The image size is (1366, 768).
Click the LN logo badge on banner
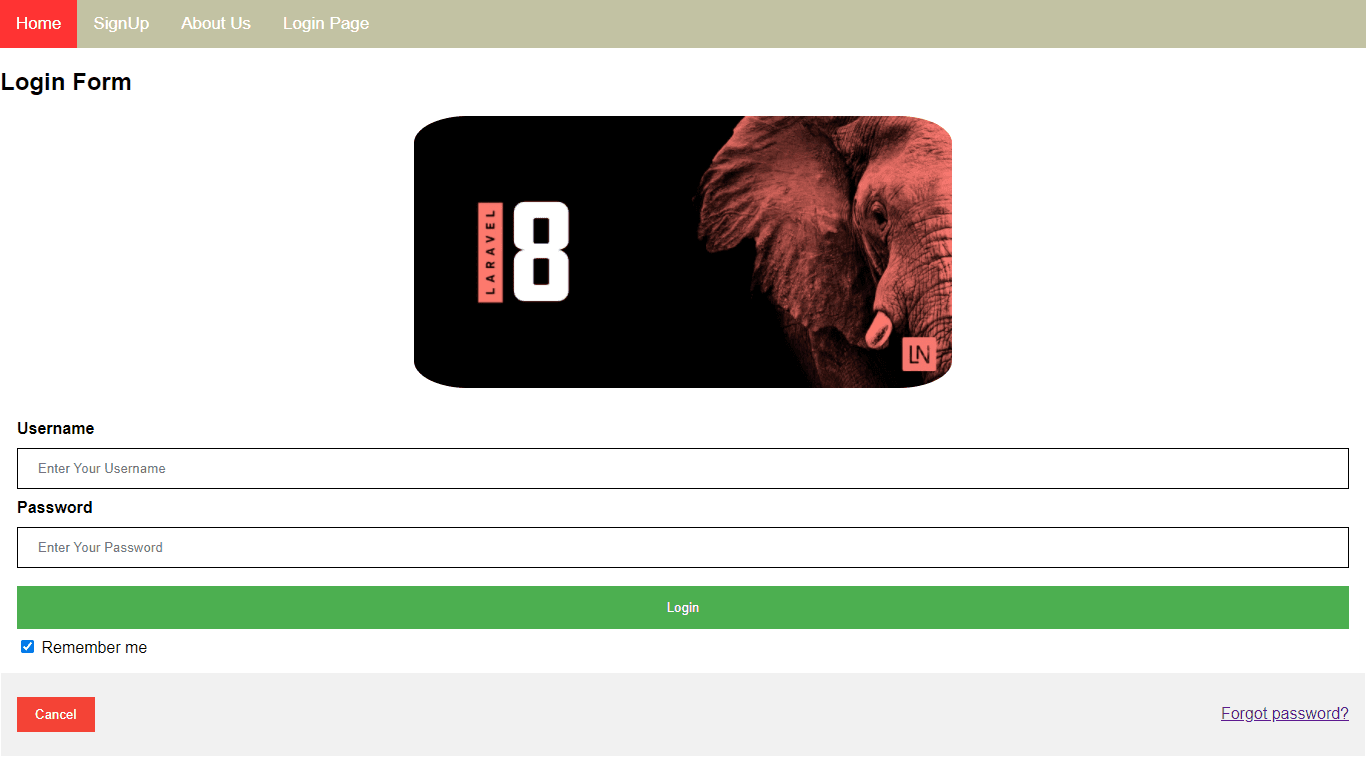919,354
